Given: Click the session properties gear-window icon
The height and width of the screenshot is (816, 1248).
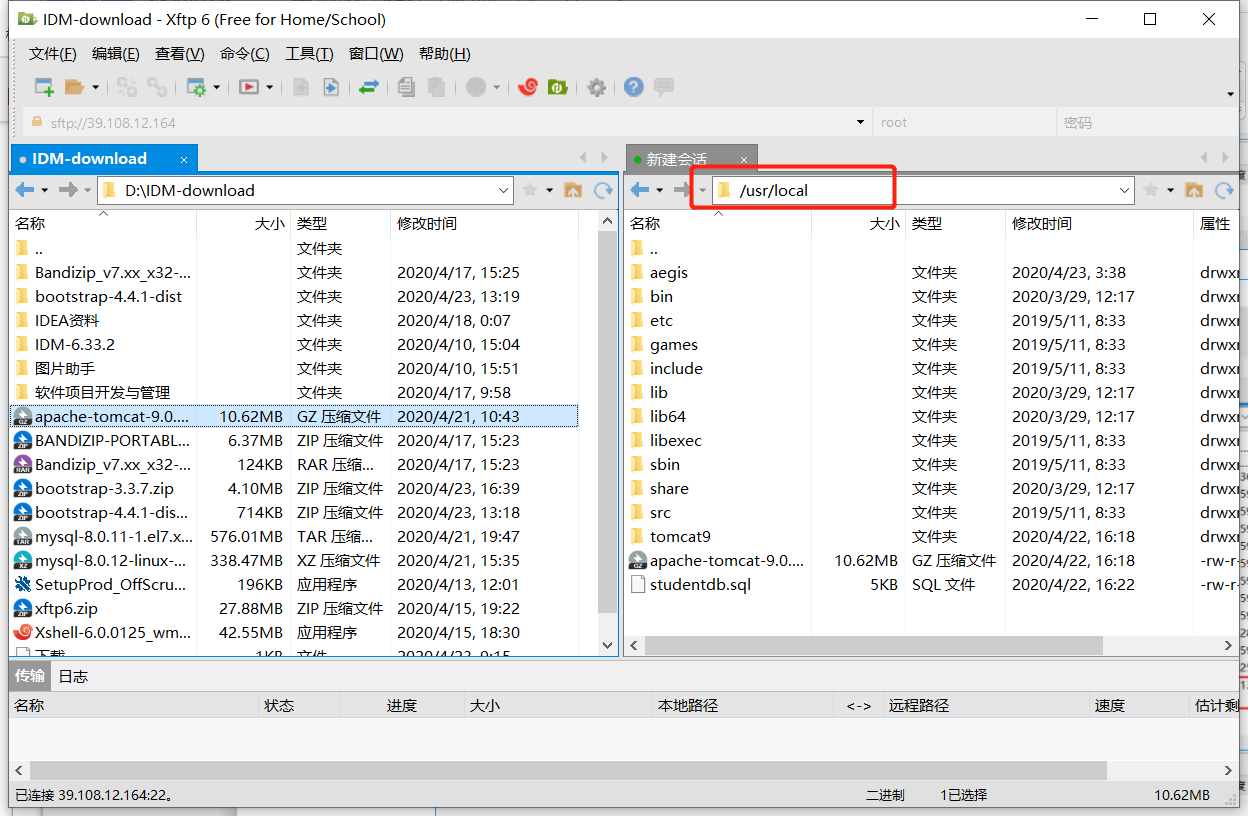Looking at the screenshot, I should click(x=196, y=87).
